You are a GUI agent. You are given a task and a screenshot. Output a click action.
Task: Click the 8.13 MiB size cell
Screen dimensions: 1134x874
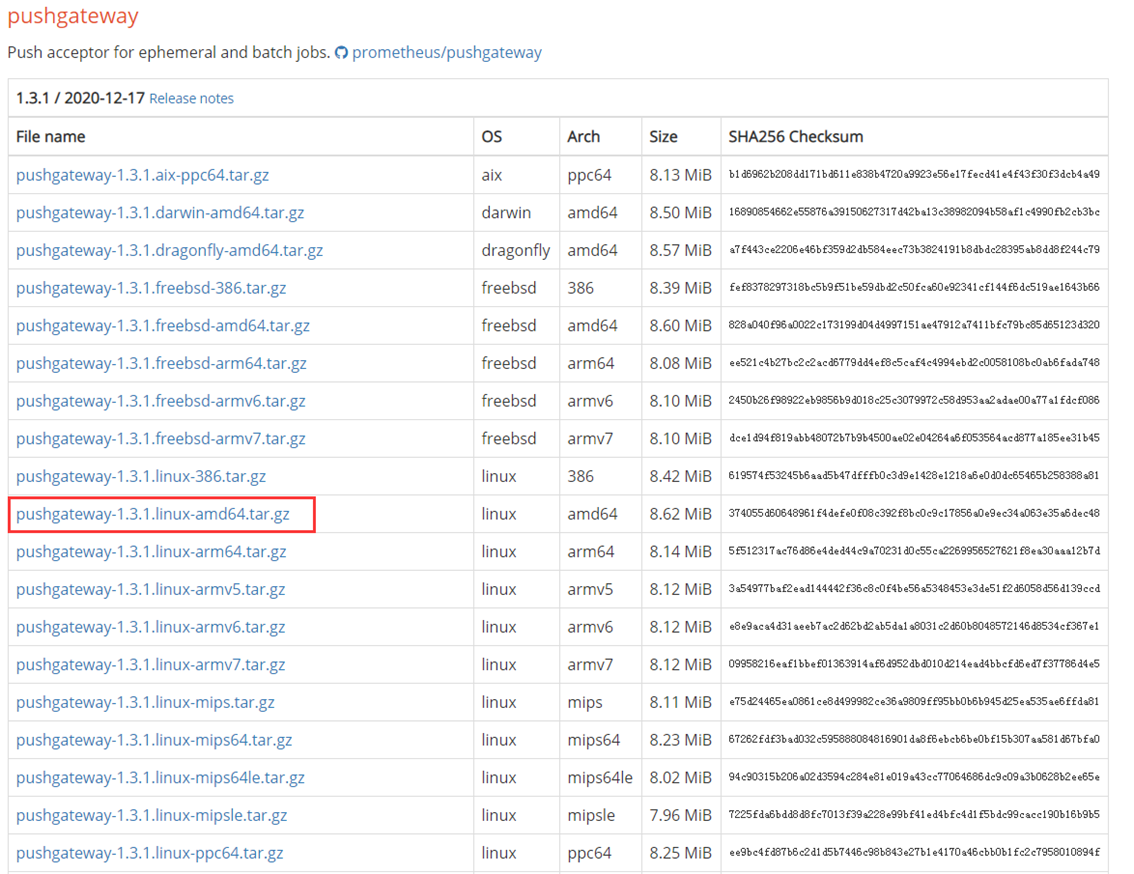(x=681, y=175)
